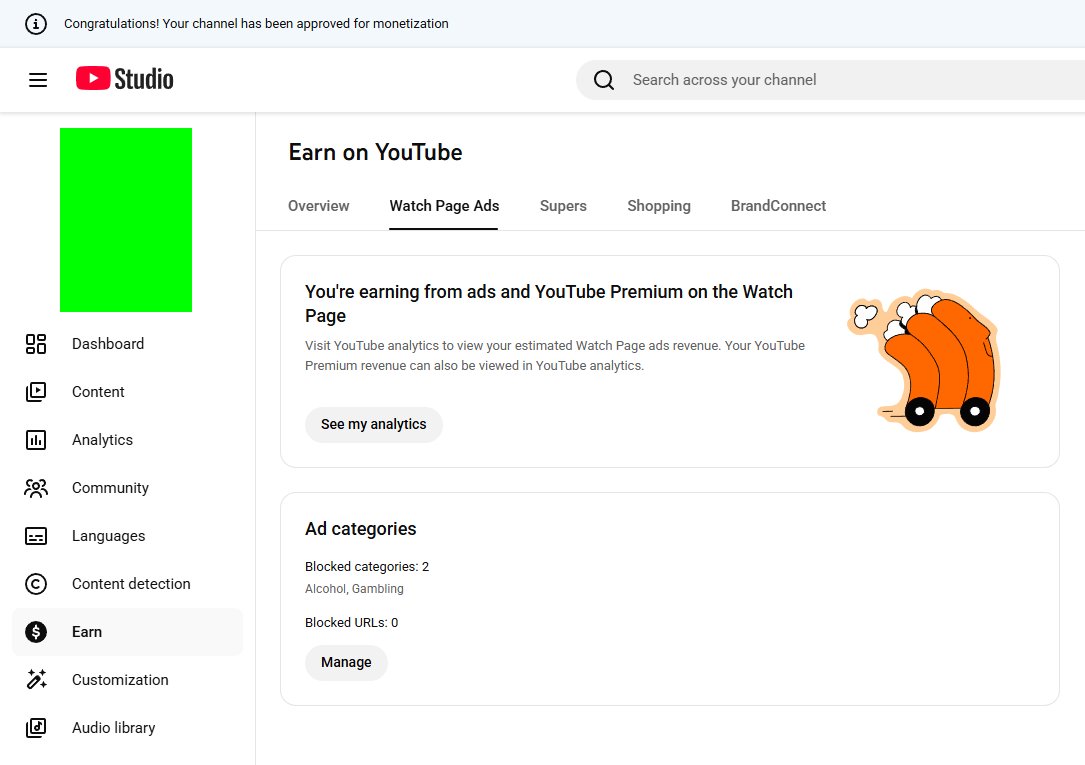This screenshot has width=1085, height=765.
Task: Open Analytics in the sidebar
Action: pos(127,440)
